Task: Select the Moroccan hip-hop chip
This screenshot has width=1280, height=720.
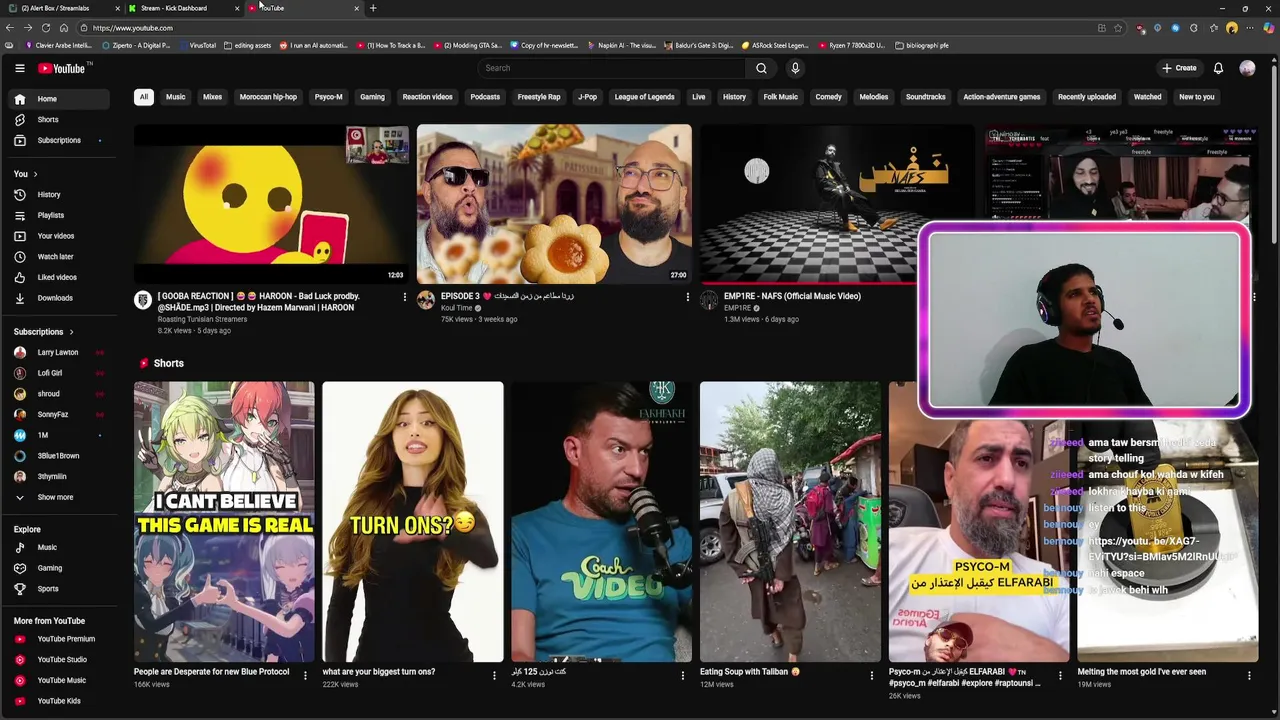Action: tap(268, 97)
